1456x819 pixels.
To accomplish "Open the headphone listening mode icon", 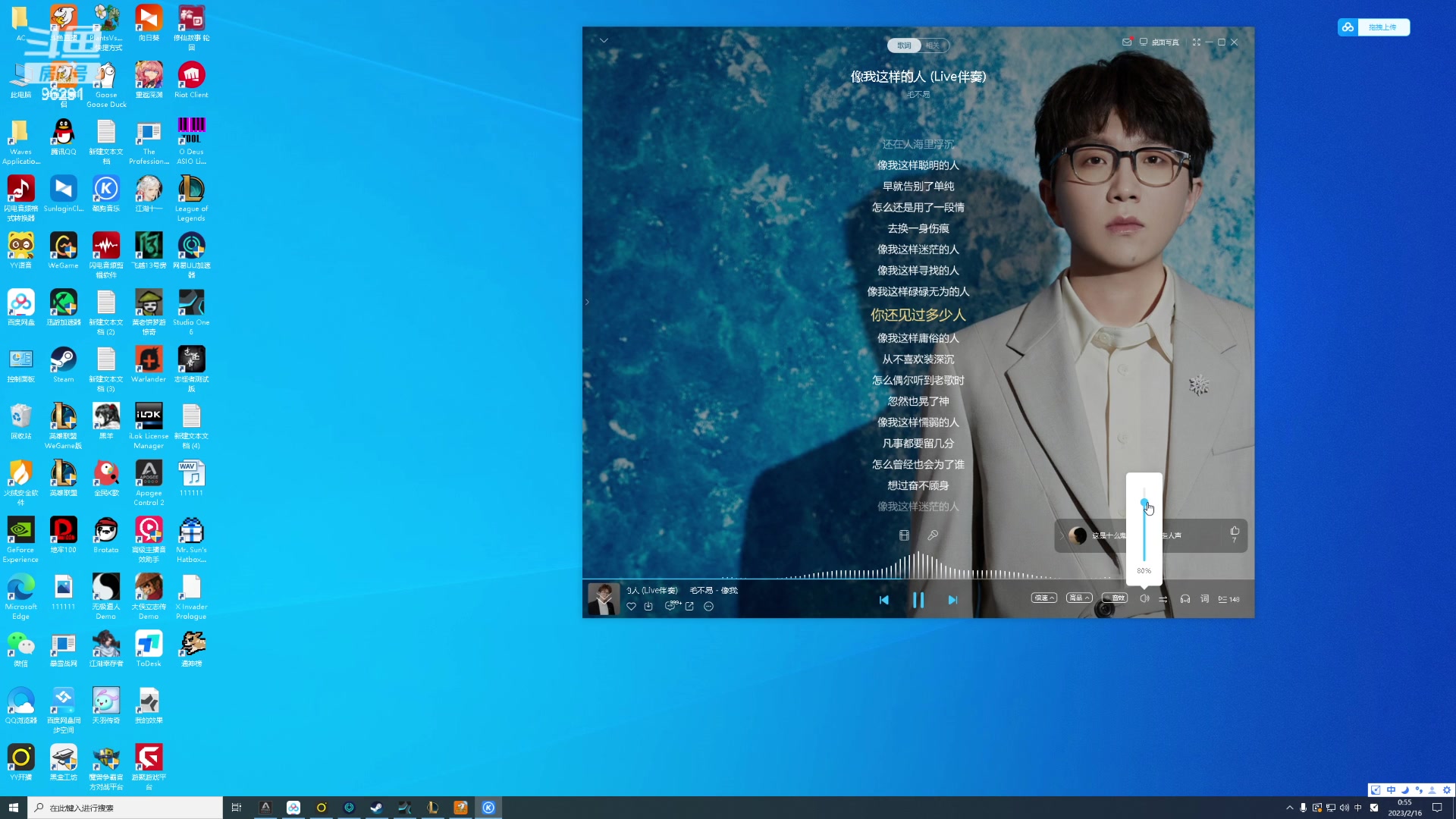I will [1185, 599].
